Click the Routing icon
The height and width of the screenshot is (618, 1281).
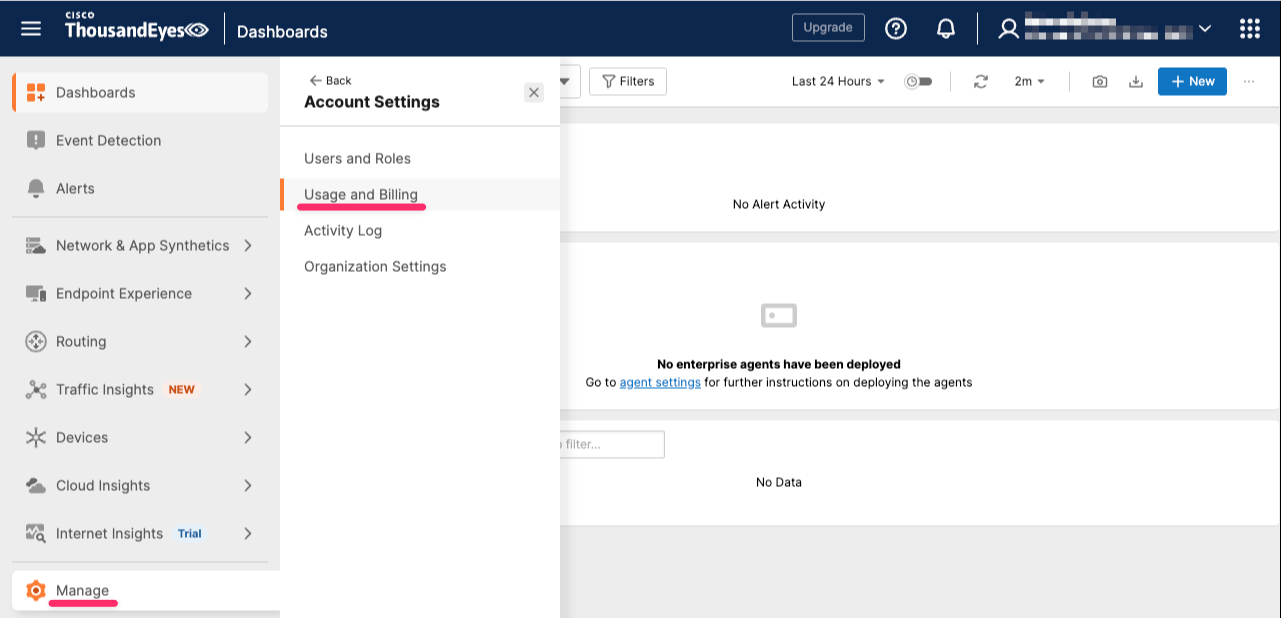click(36, 342)
